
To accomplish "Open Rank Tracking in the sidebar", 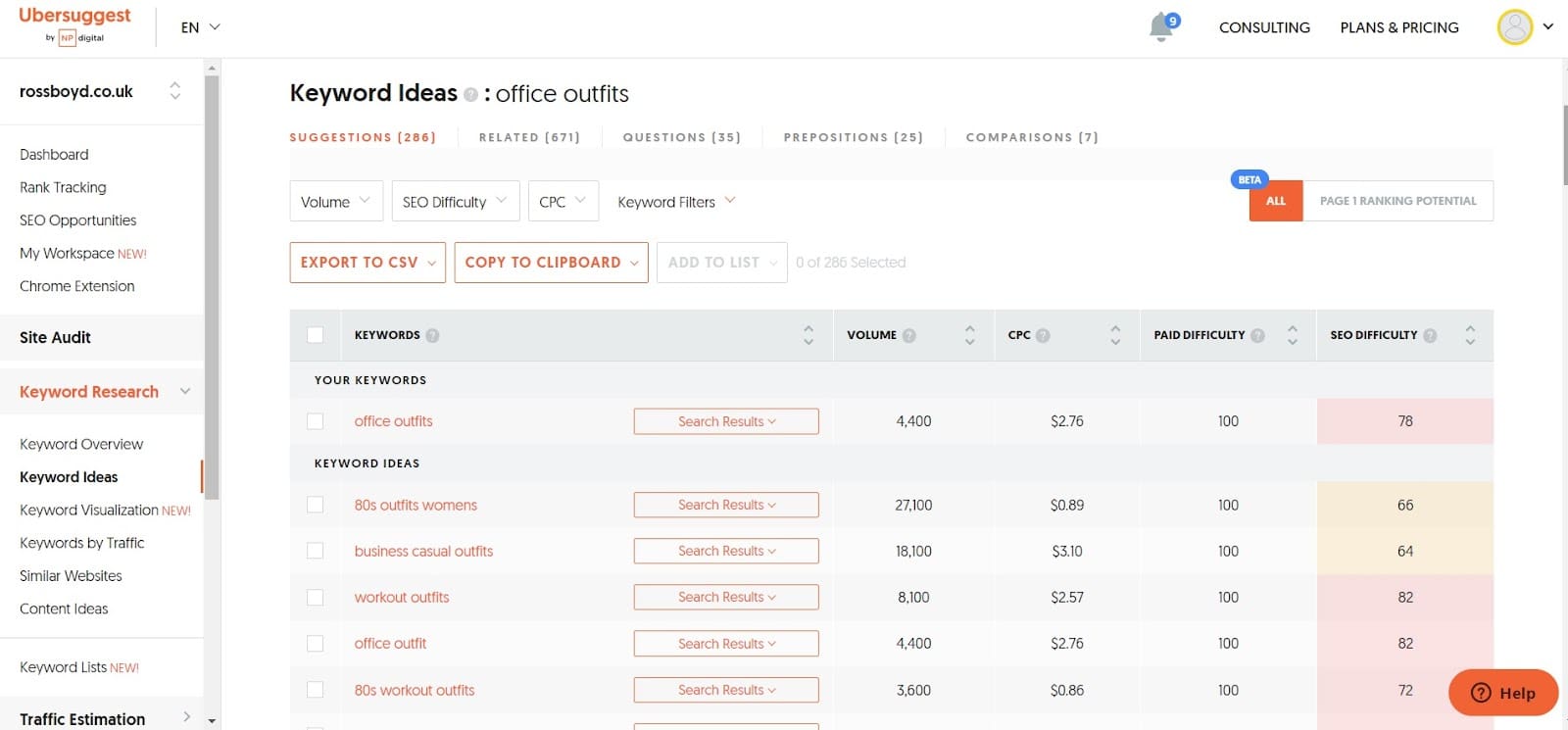I will [x=63, y=187].
